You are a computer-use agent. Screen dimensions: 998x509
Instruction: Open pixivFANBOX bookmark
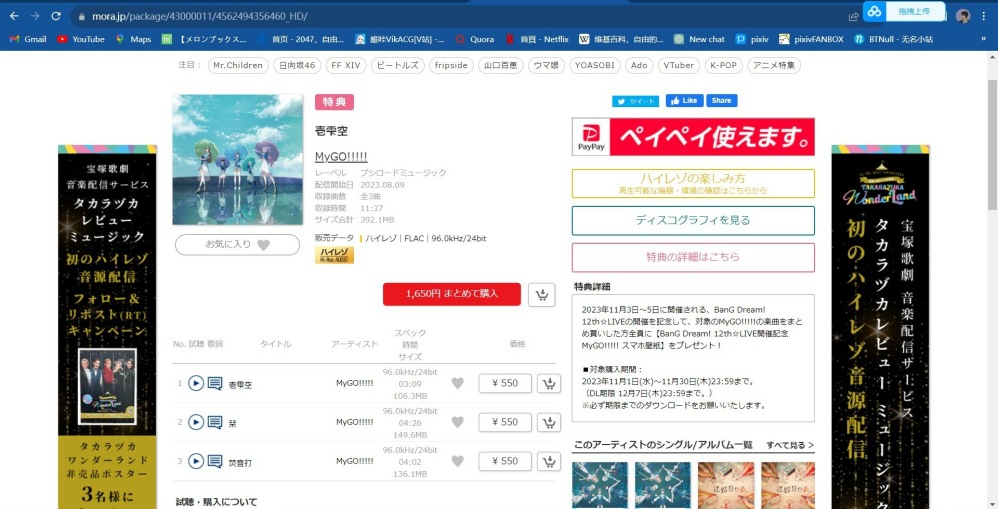pos(812,39)
